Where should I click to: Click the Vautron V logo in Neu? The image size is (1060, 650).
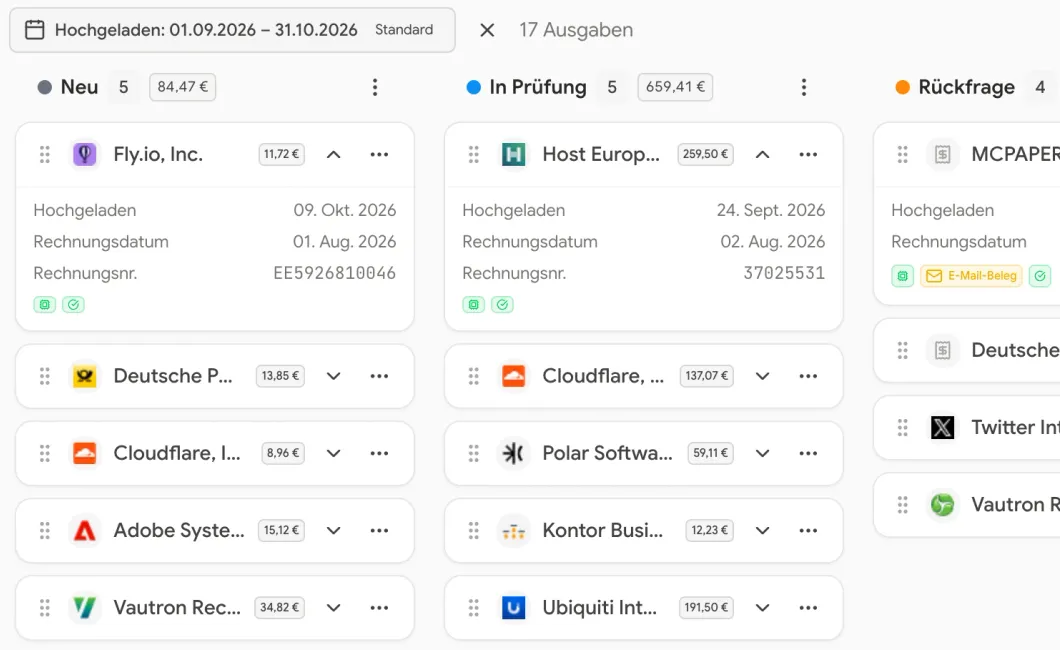[85, 607]
